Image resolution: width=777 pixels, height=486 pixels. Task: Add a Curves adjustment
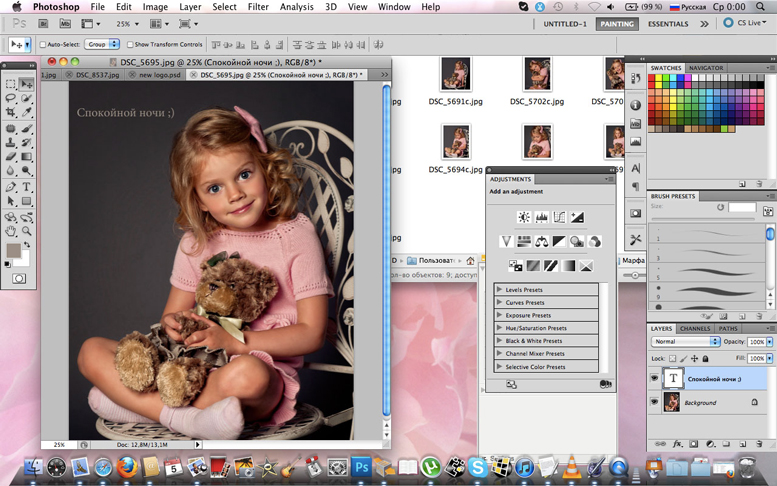pyautogui.click(x=559, y=217)
